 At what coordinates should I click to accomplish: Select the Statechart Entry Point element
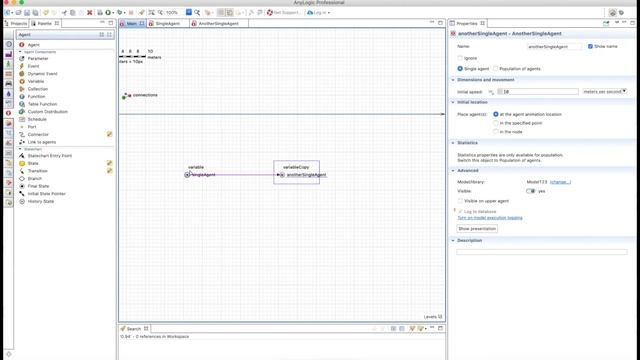point(49,156)
